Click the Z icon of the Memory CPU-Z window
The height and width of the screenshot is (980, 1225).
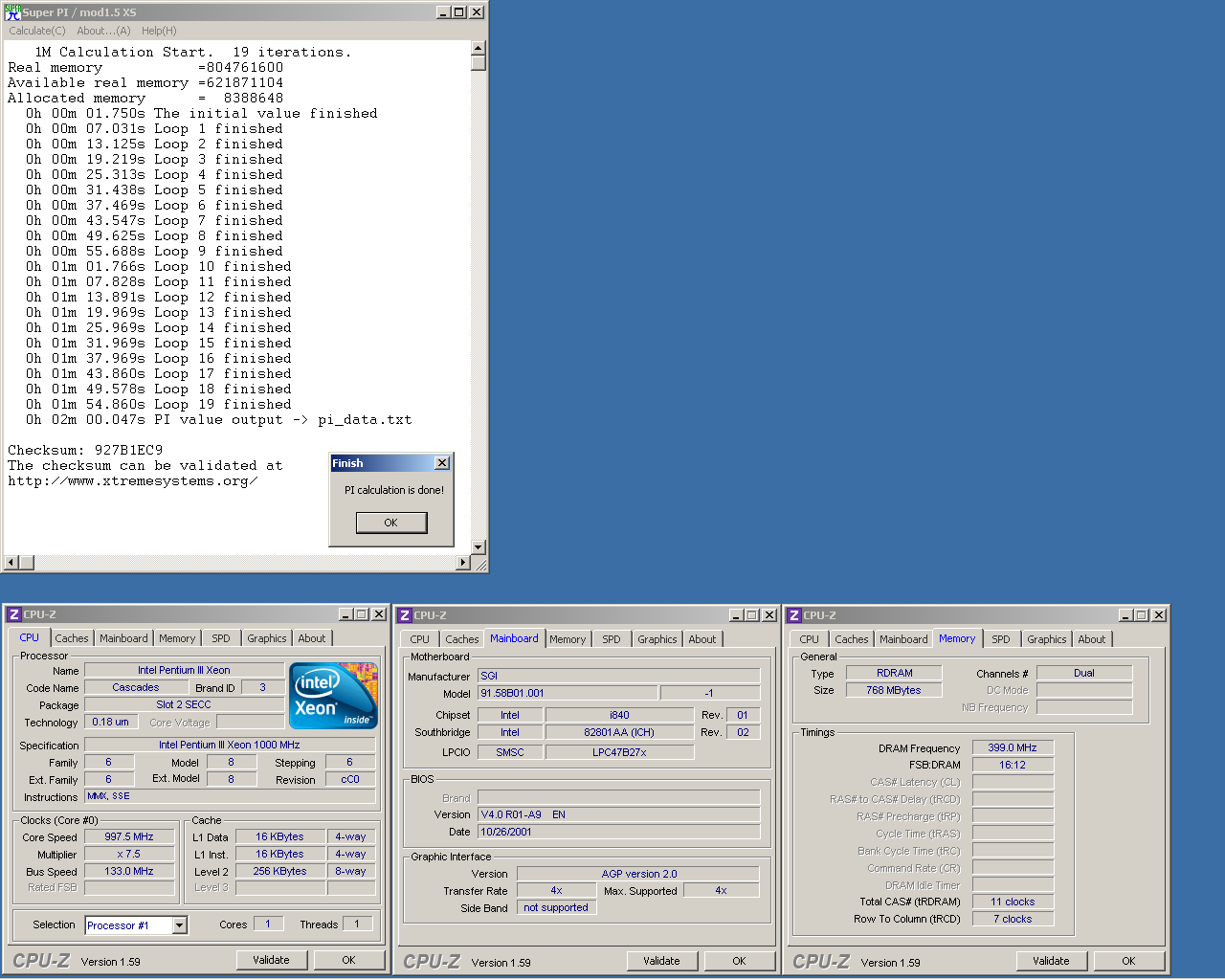coord(794,615)
